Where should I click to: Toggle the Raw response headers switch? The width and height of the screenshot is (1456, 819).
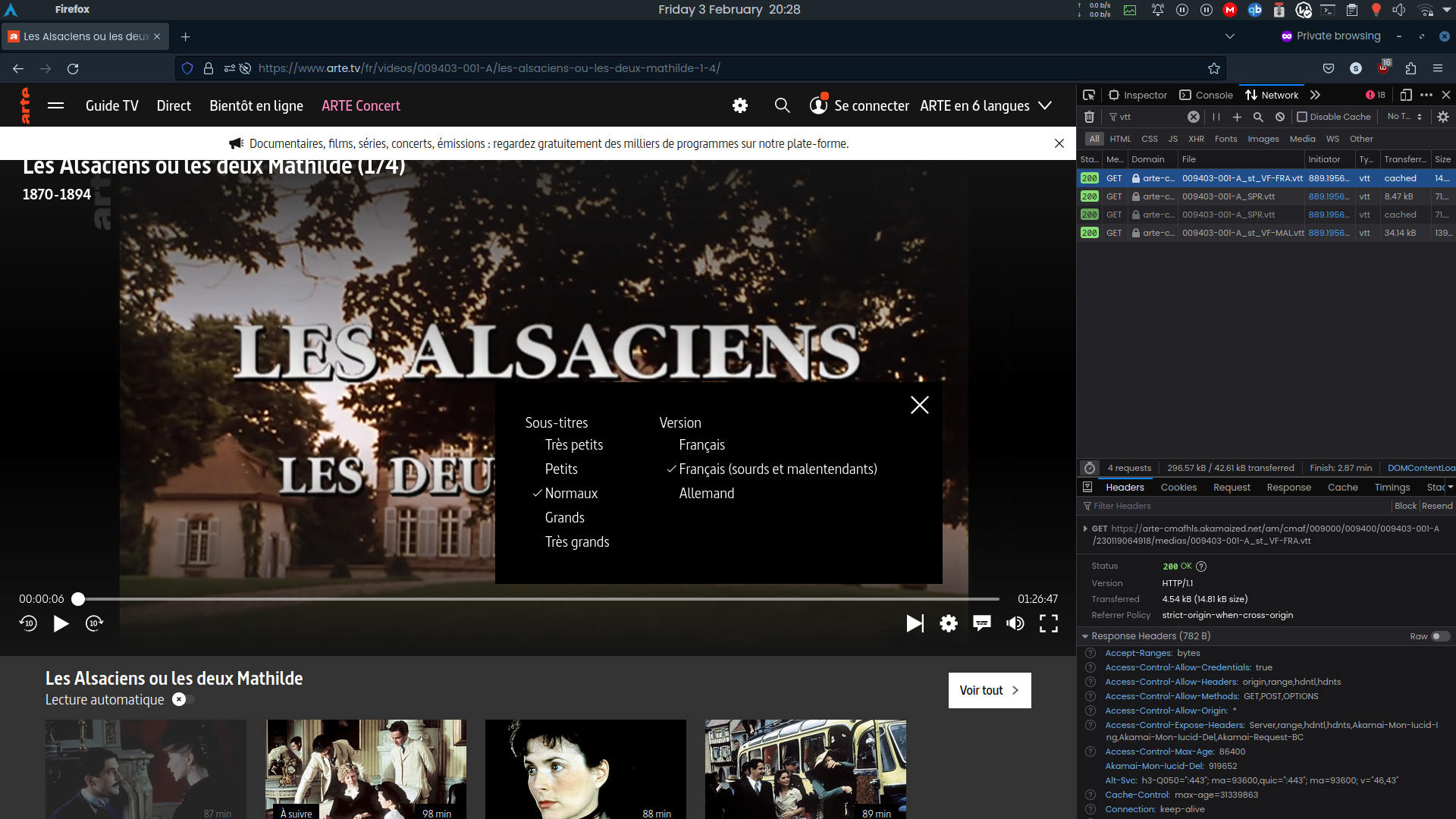click(1440, 636)
